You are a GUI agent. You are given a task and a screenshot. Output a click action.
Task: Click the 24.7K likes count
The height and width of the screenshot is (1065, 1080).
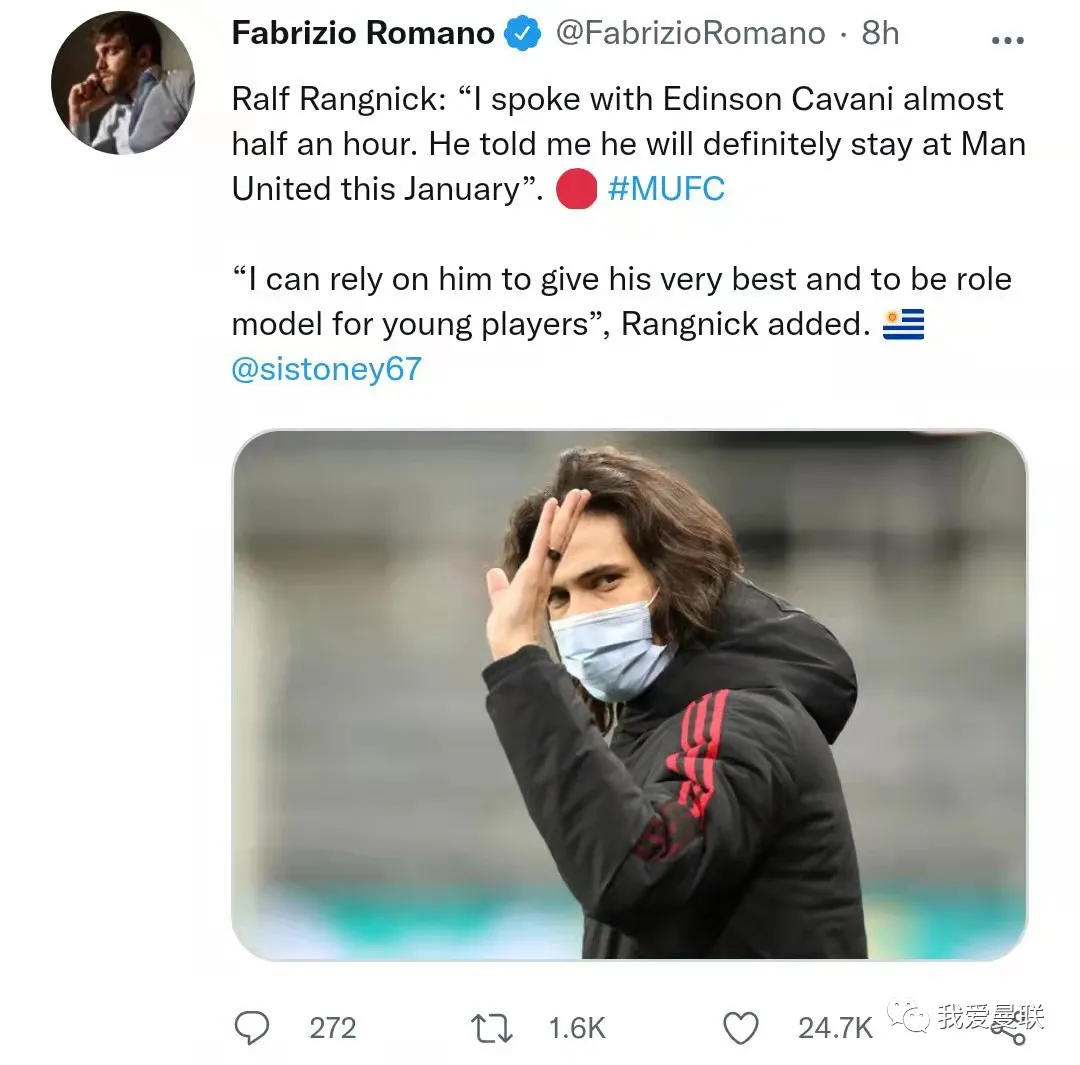point(835,1027)
